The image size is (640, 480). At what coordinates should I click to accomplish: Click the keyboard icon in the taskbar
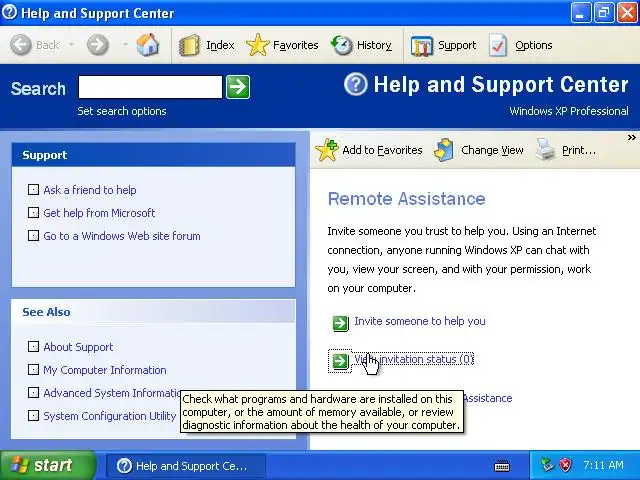pos(502,465)
